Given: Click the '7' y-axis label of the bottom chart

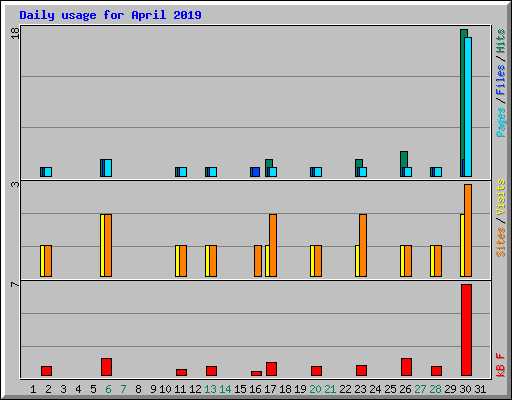Looking at the screenshot, I should (x=15, y=284).
